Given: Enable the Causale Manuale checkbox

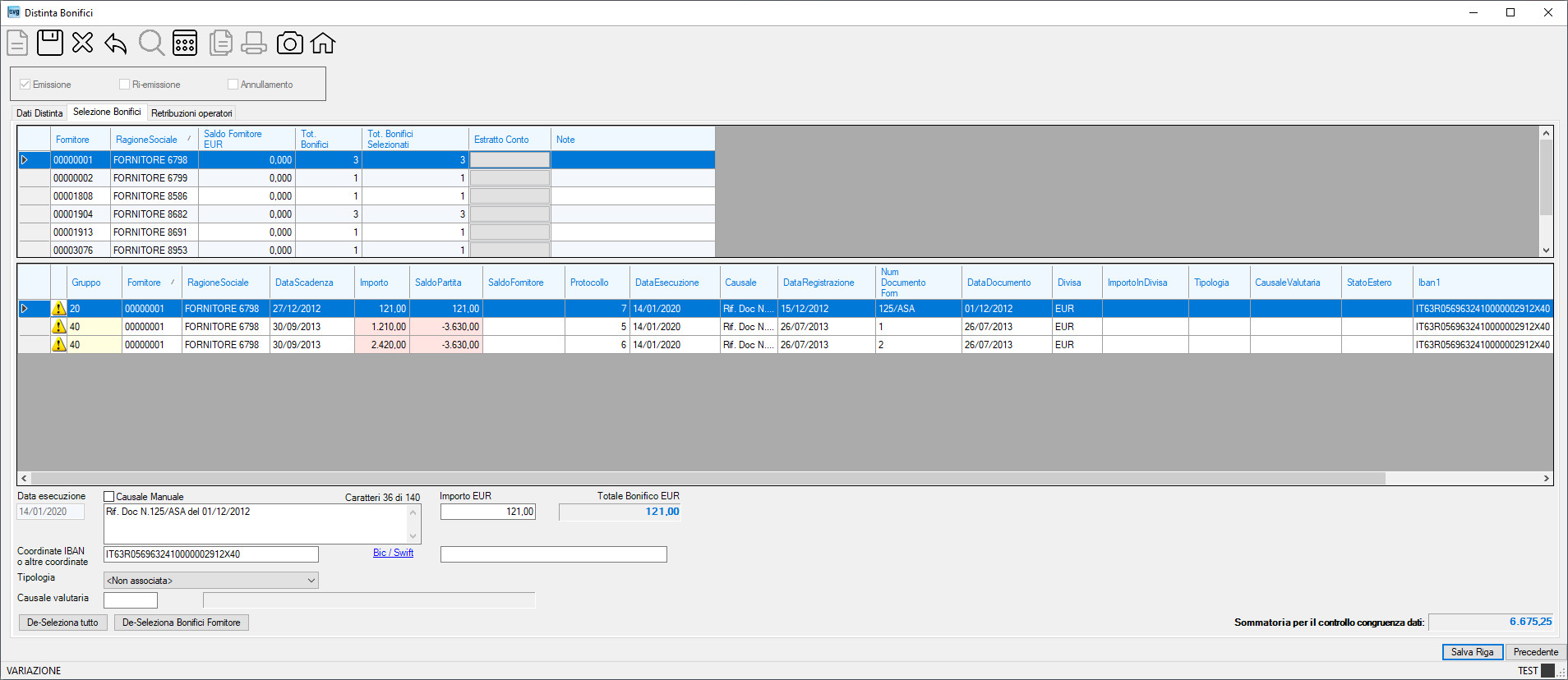Looking at the screenshot, I should (x=108, y=497).
